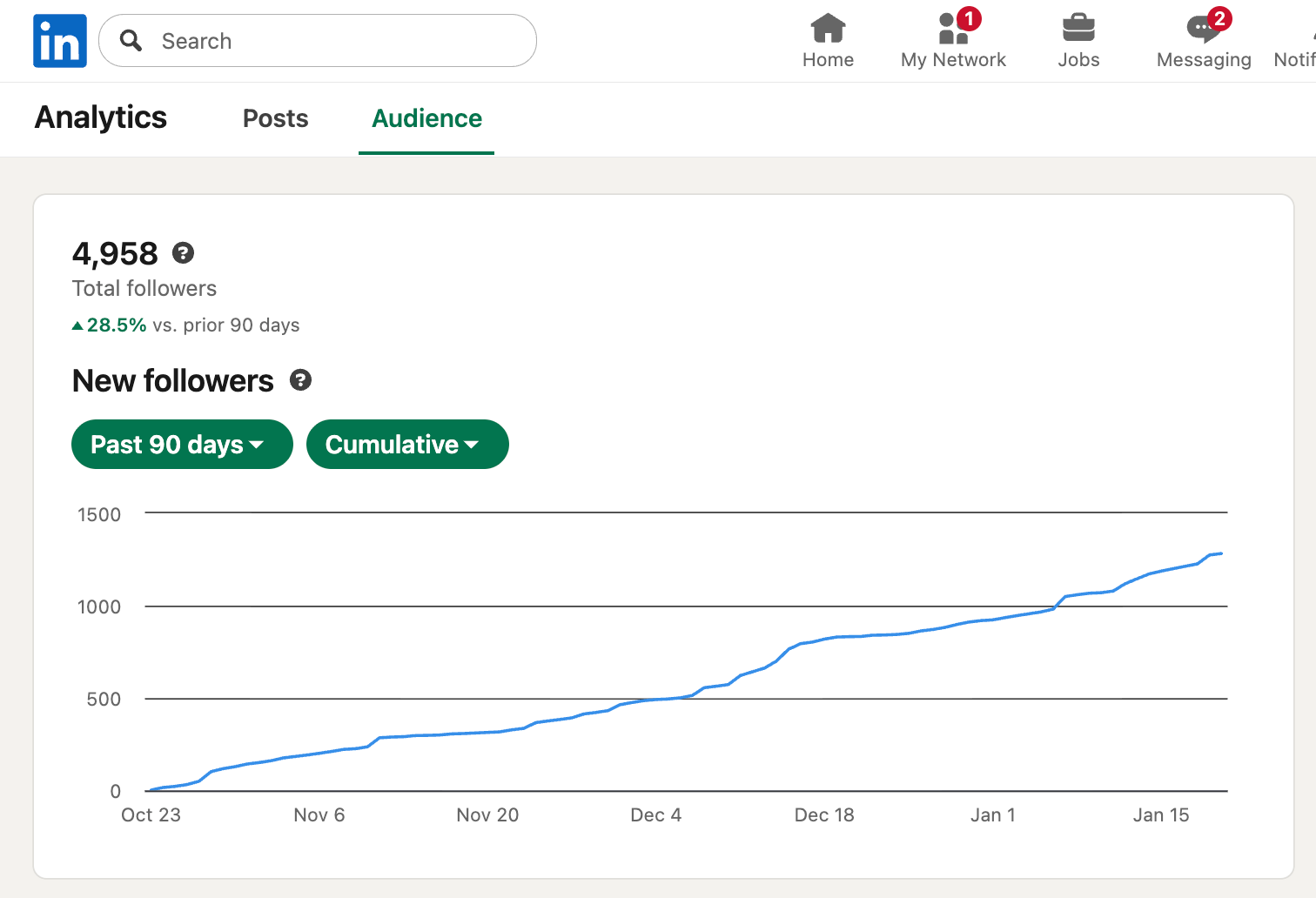Click the Dec 4 date label on chart

(x=655, y=815)
